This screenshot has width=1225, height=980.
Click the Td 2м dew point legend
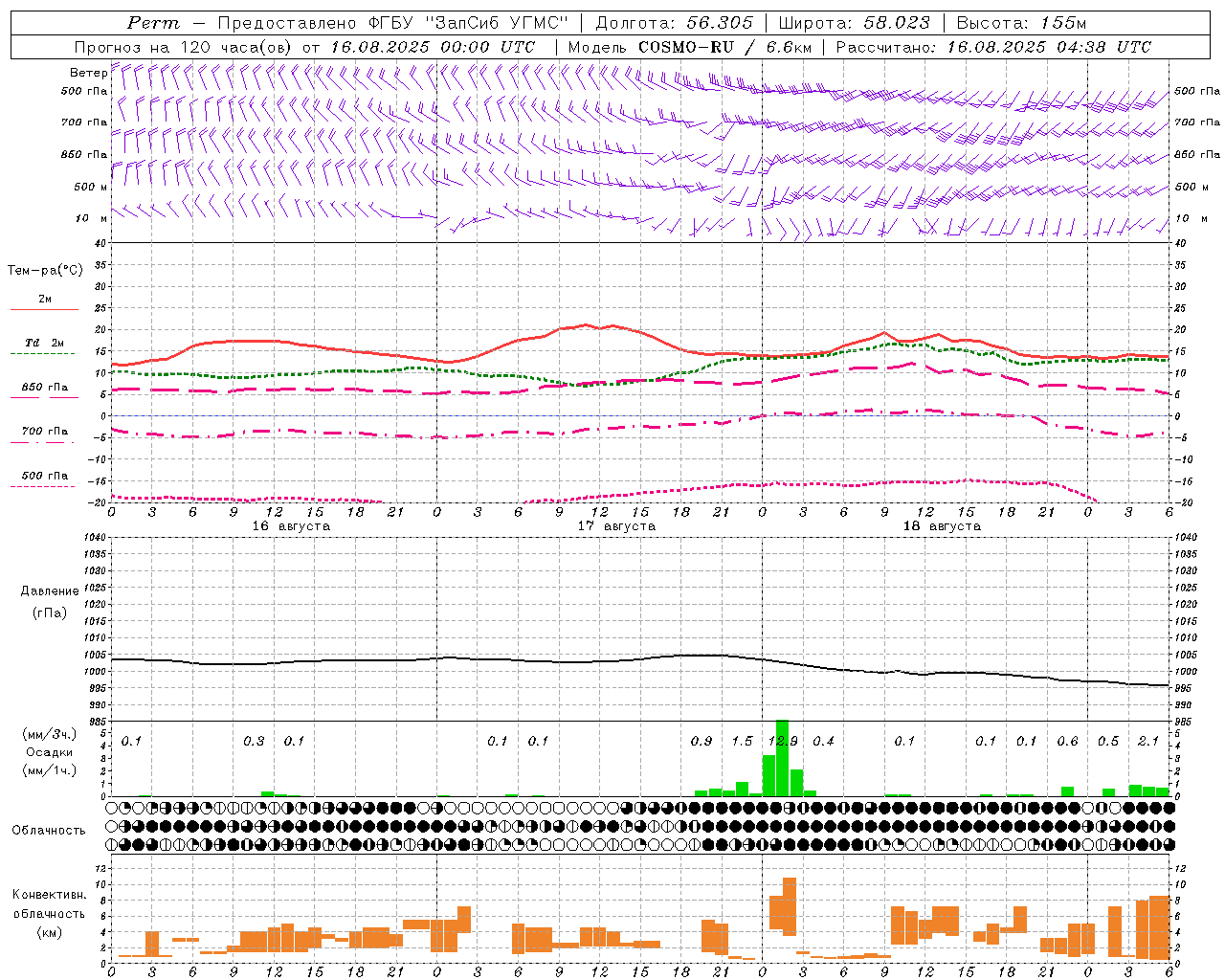point(45,343)
